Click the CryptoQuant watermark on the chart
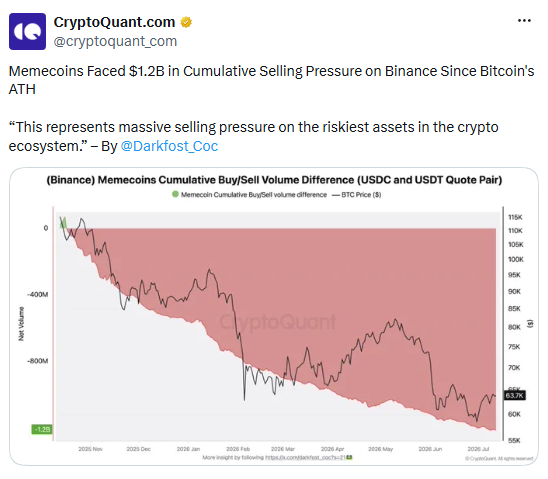This screenshot has width=548, height=479. (278, 321)
